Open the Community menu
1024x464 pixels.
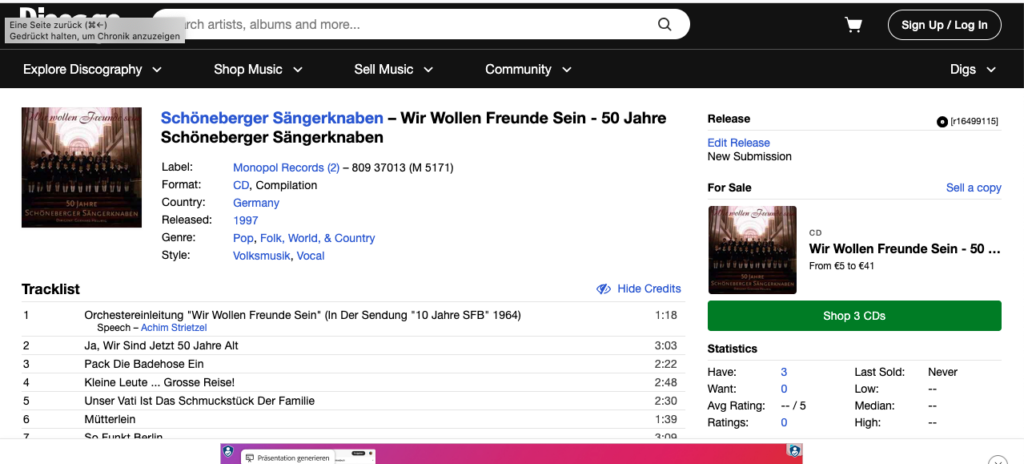point(528,69)
